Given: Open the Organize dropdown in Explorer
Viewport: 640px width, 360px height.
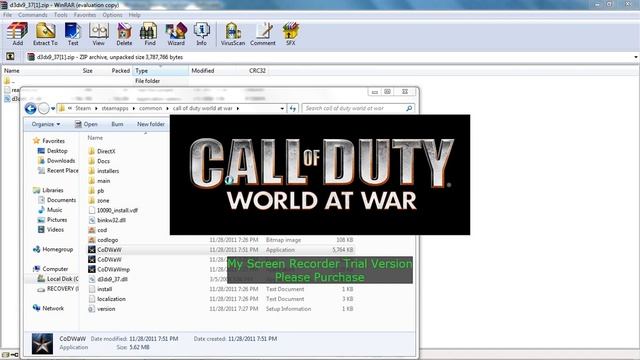Looking at the screenshot, I should (46, 124).
